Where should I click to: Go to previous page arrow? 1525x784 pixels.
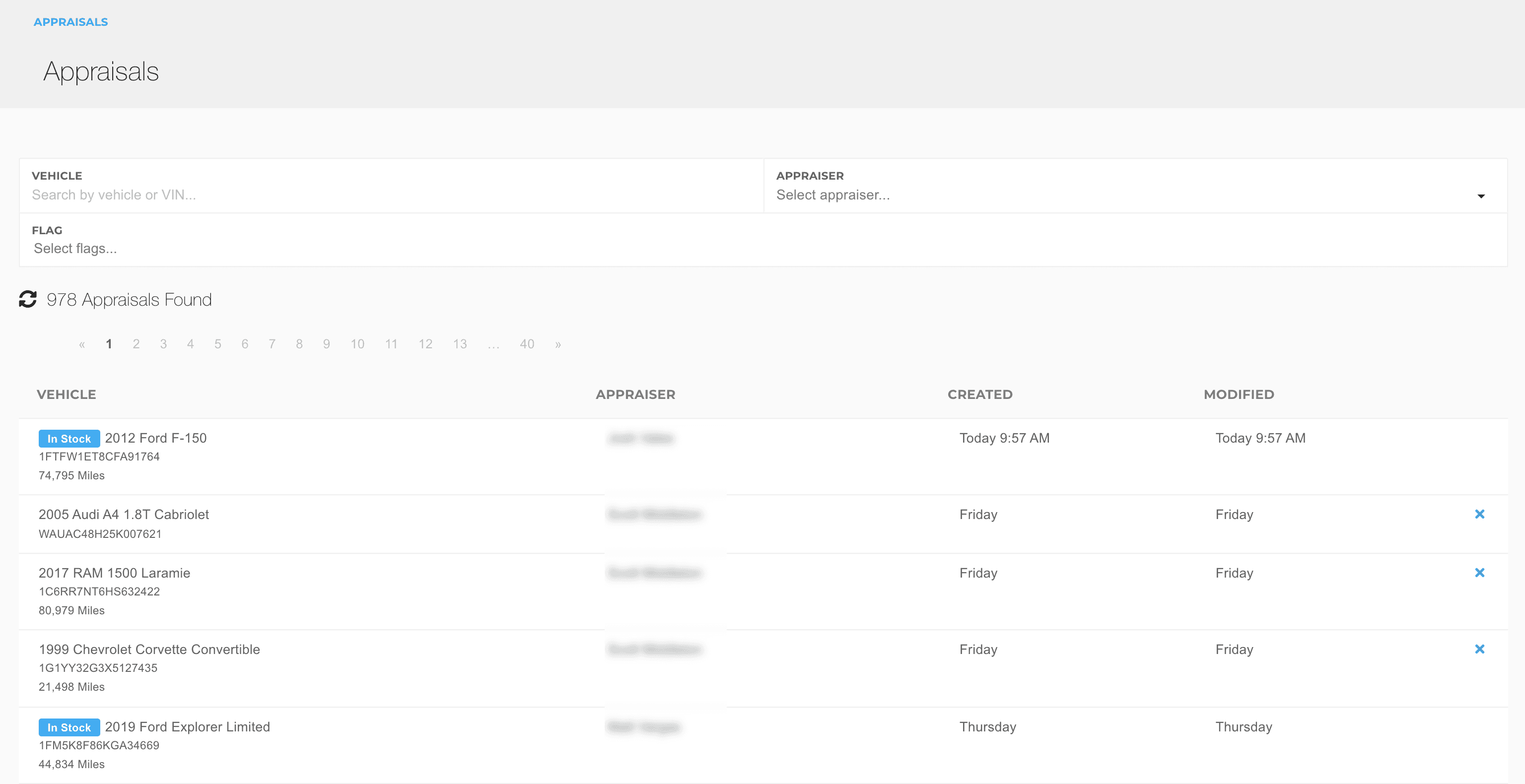click(x=82, y=344)
